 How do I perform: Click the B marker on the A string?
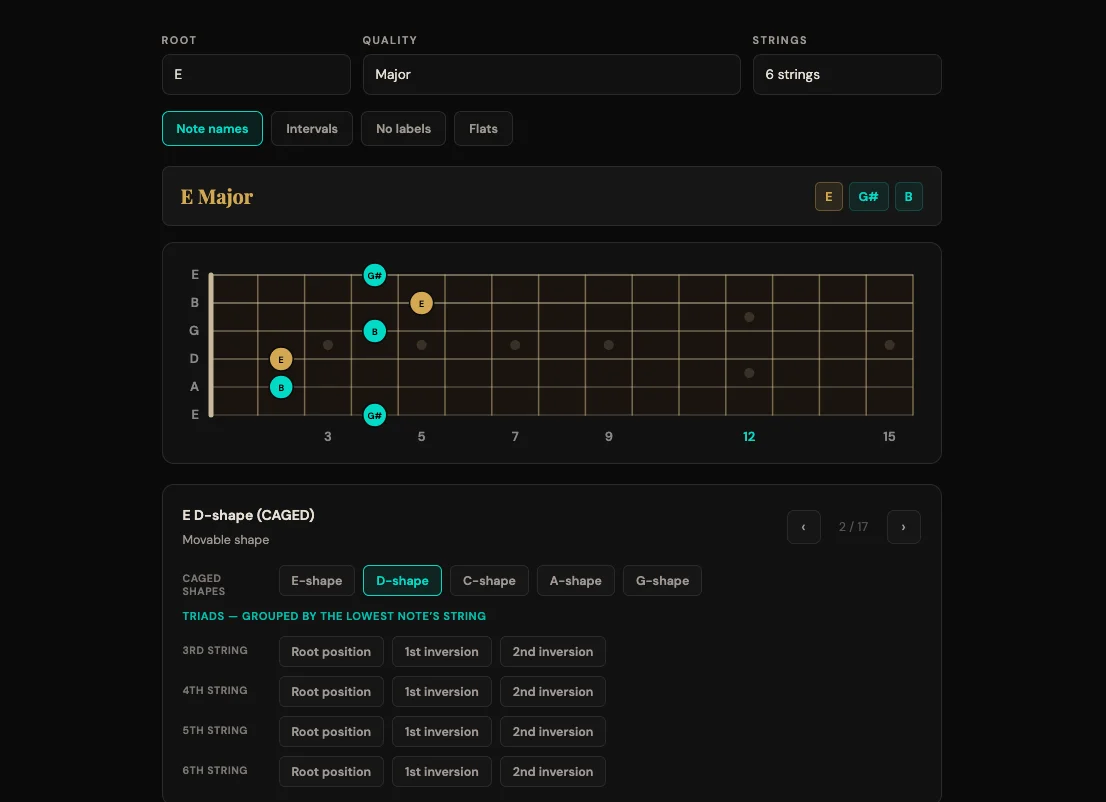(281, 387)
